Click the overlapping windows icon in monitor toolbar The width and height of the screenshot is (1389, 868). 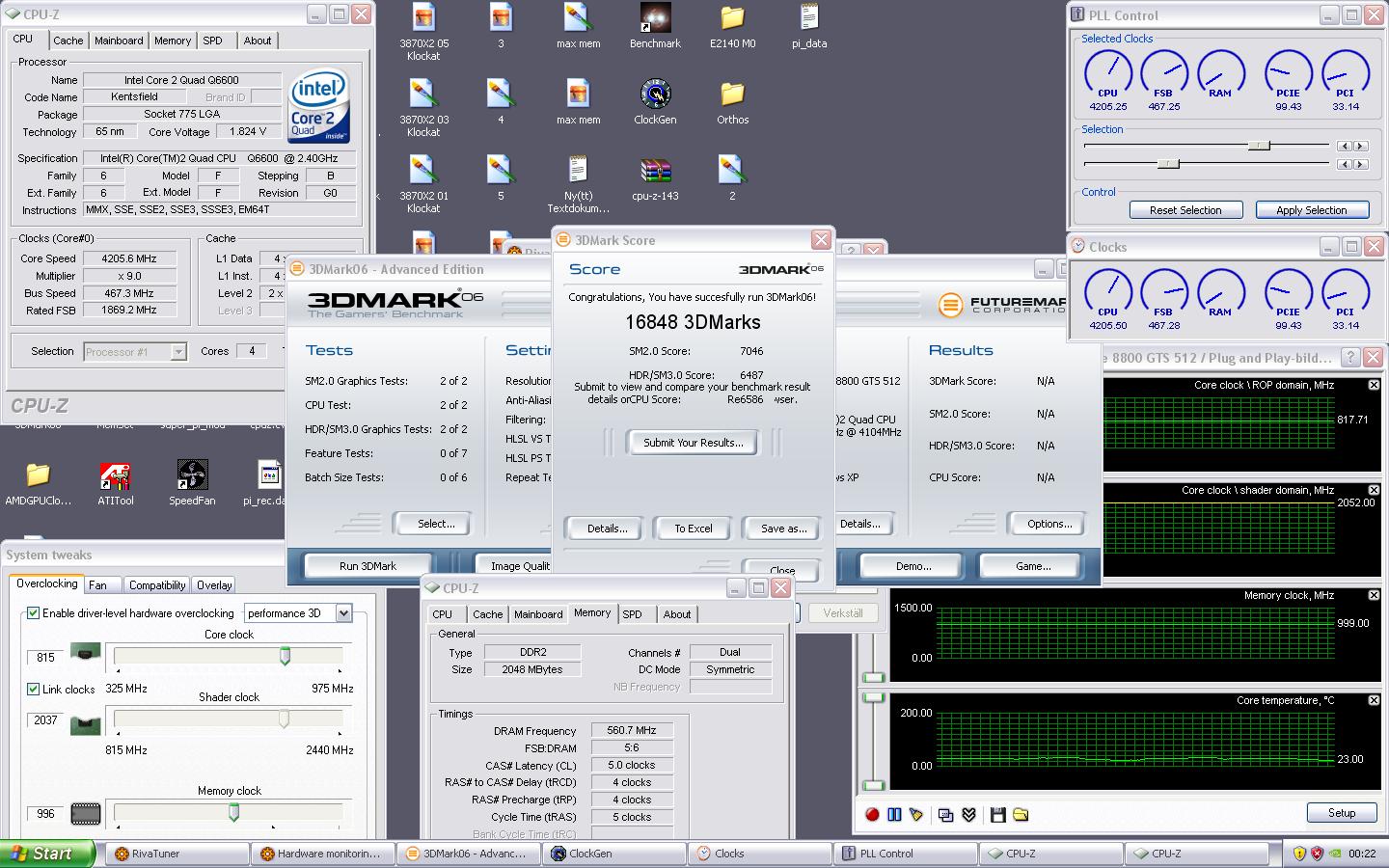(946, 815)
